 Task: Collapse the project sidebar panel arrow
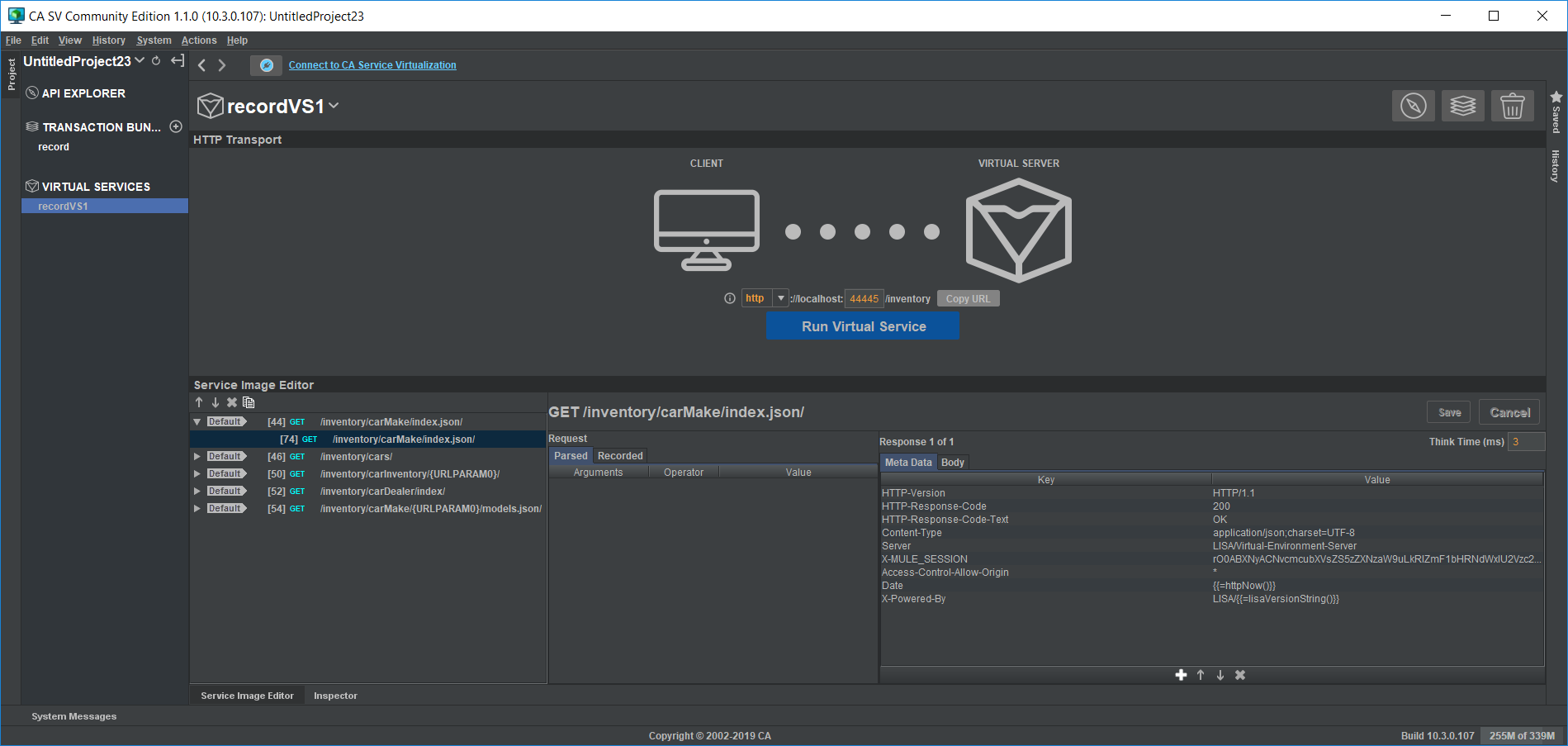click(x=178, y=61)
